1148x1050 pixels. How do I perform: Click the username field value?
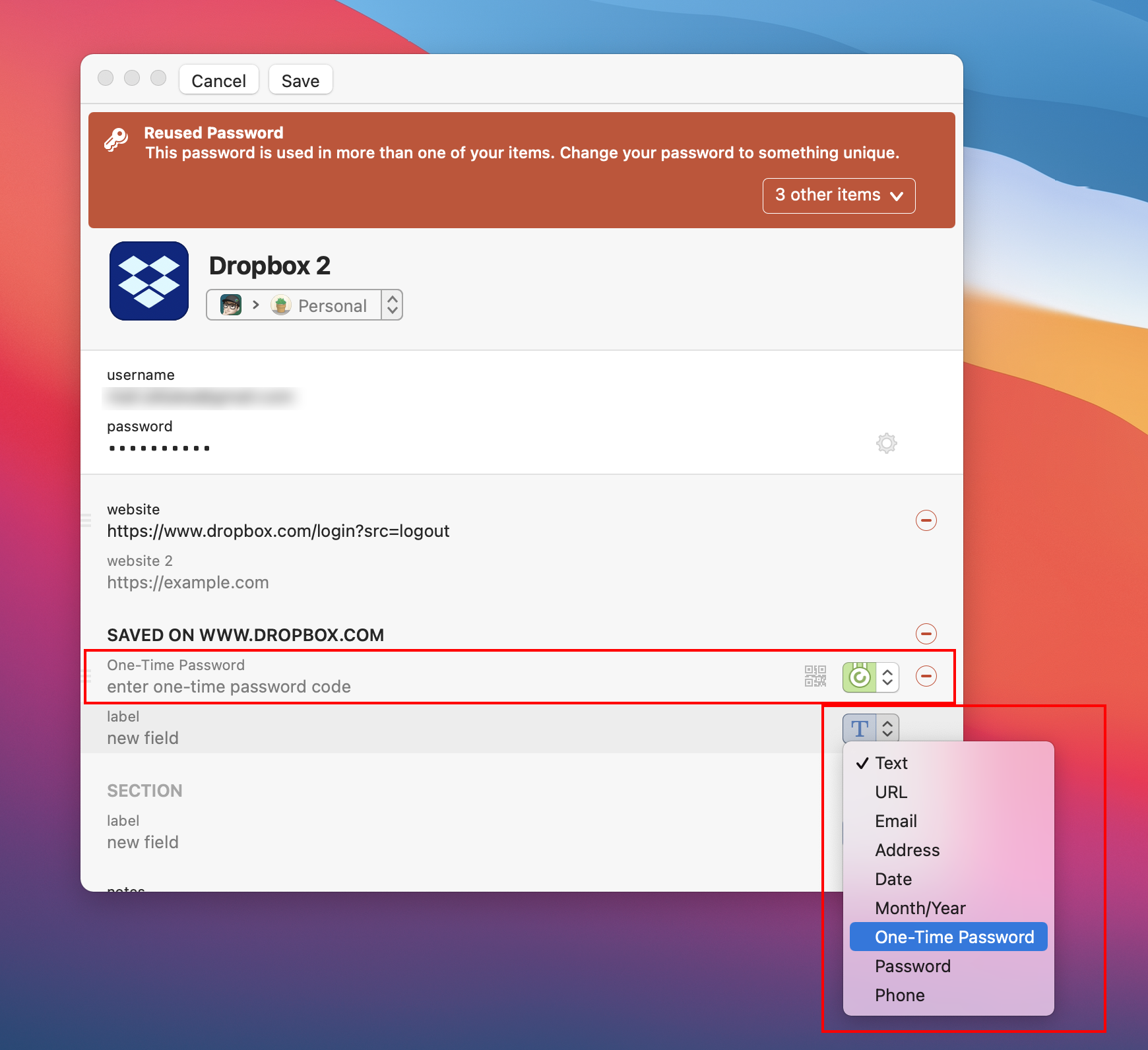pos(201,396)
